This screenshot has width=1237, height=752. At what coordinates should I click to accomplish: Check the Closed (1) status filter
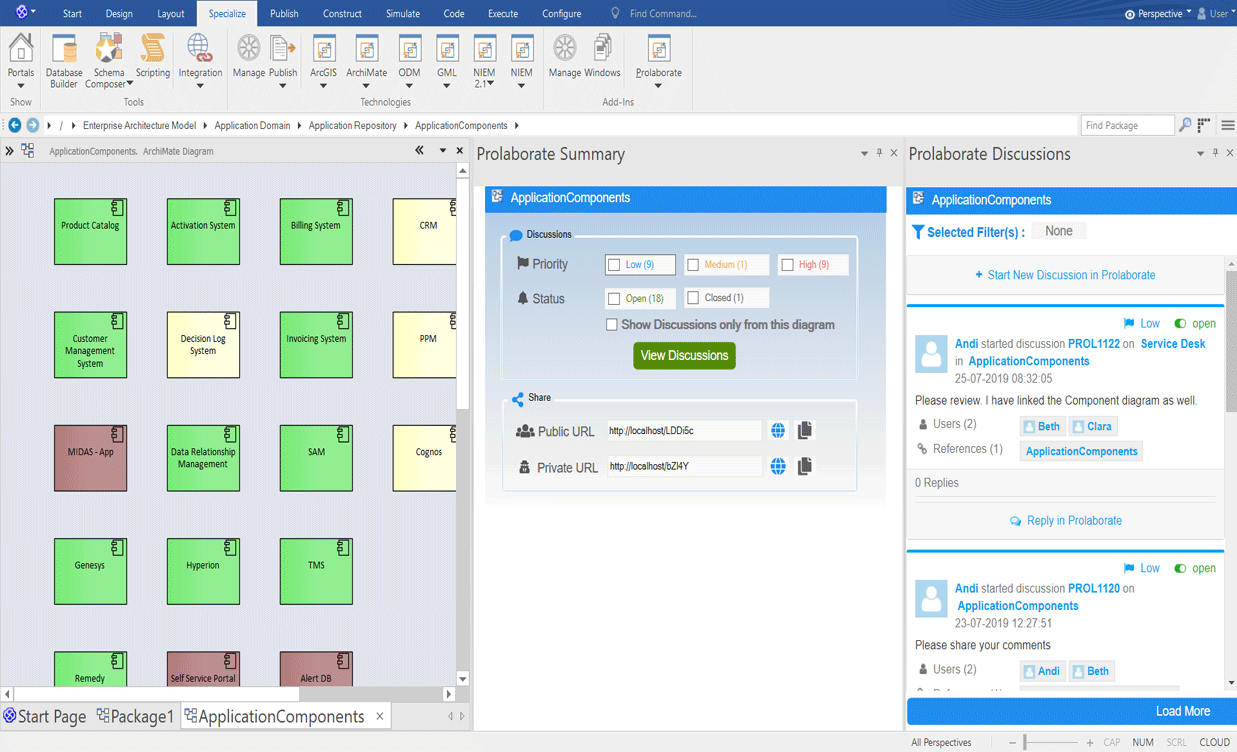[693, 298]
